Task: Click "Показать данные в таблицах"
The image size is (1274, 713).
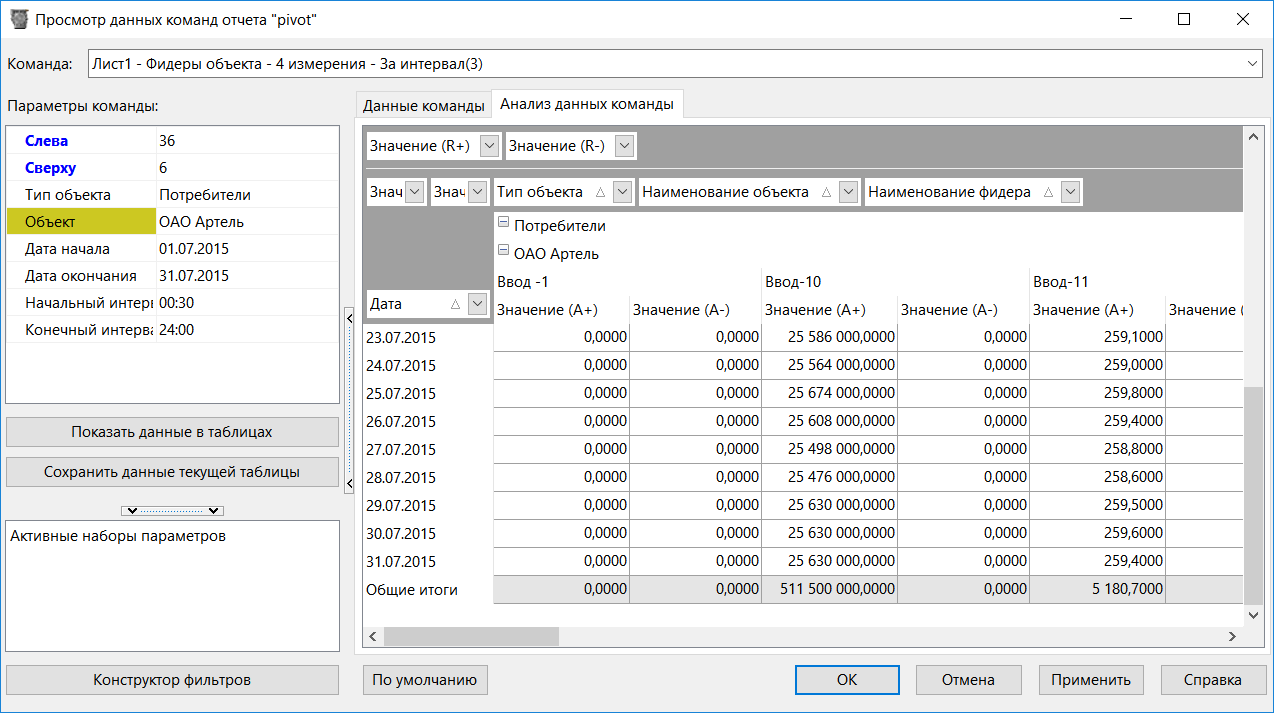Action: click(171, 431)
